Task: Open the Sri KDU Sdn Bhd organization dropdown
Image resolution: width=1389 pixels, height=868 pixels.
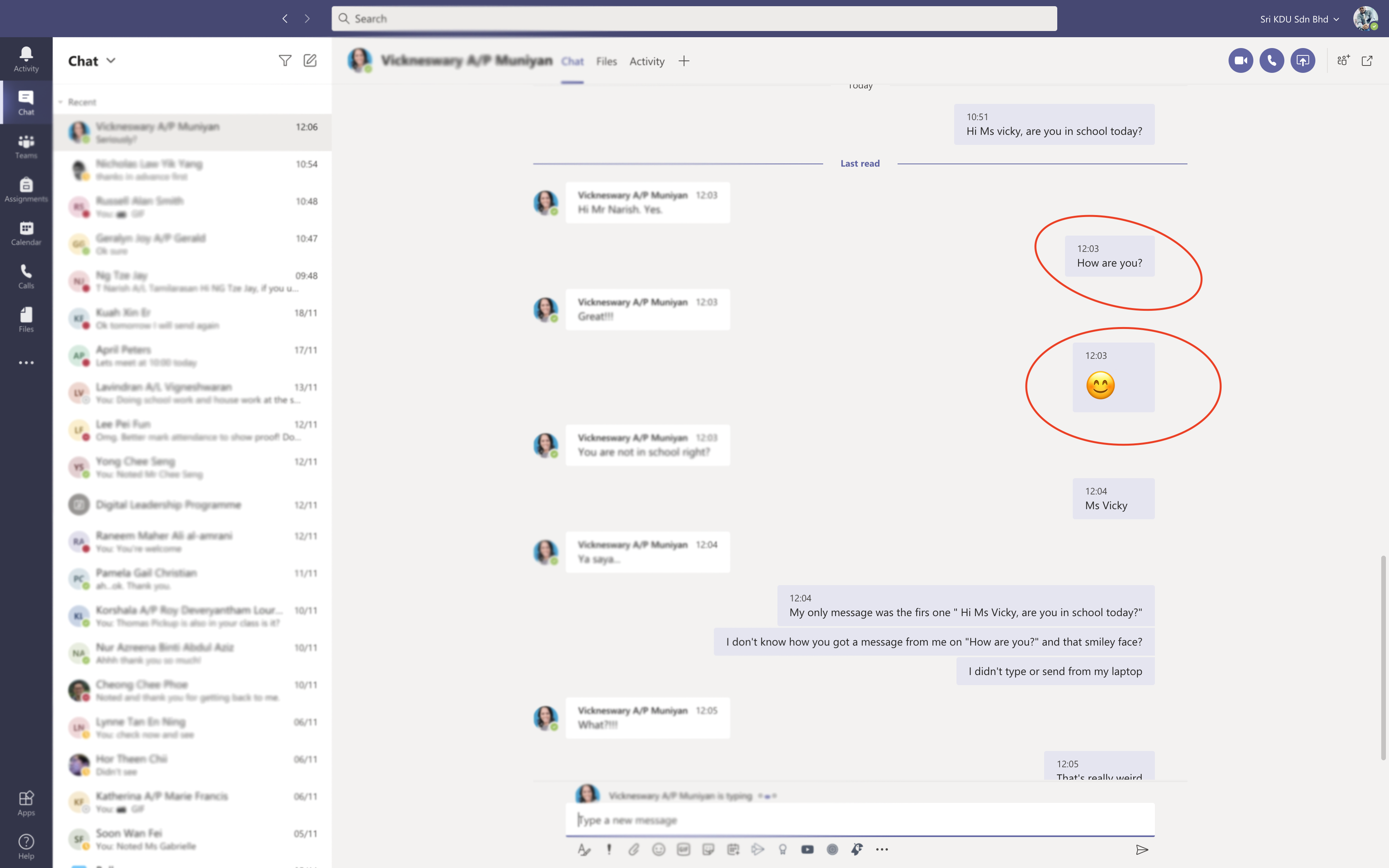Action: click(1300, 19)
